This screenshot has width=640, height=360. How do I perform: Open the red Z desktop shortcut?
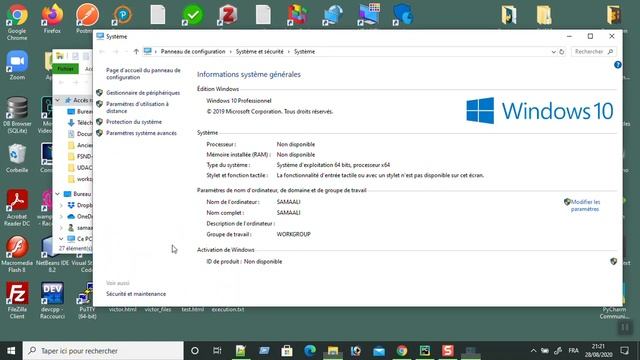click(228, 16)
